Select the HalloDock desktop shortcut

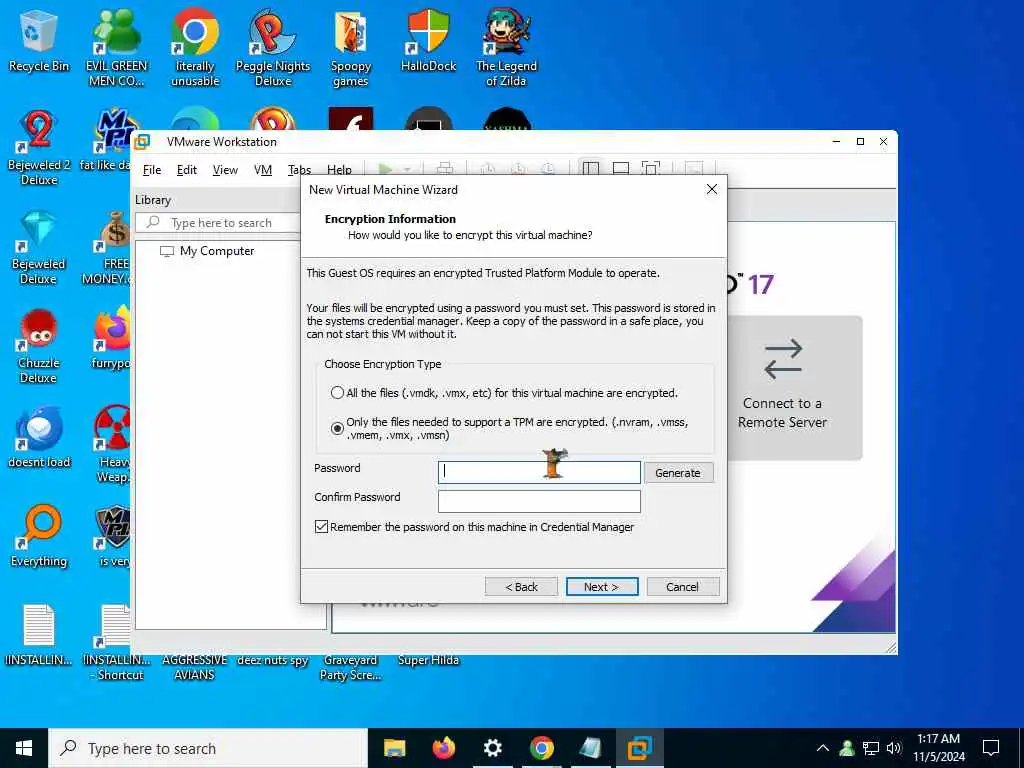(428, 40)
